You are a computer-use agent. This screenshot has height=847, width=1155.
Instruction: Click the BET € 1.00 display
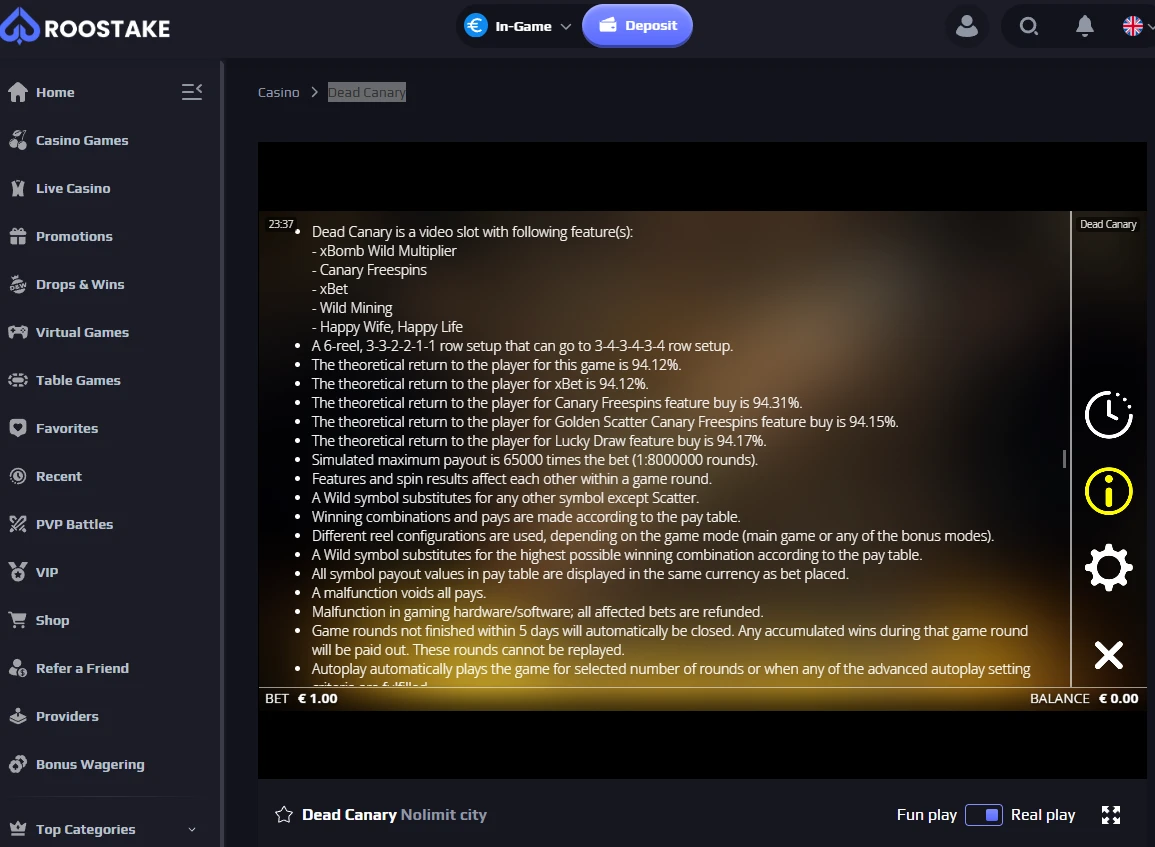[x=301, y=698]
